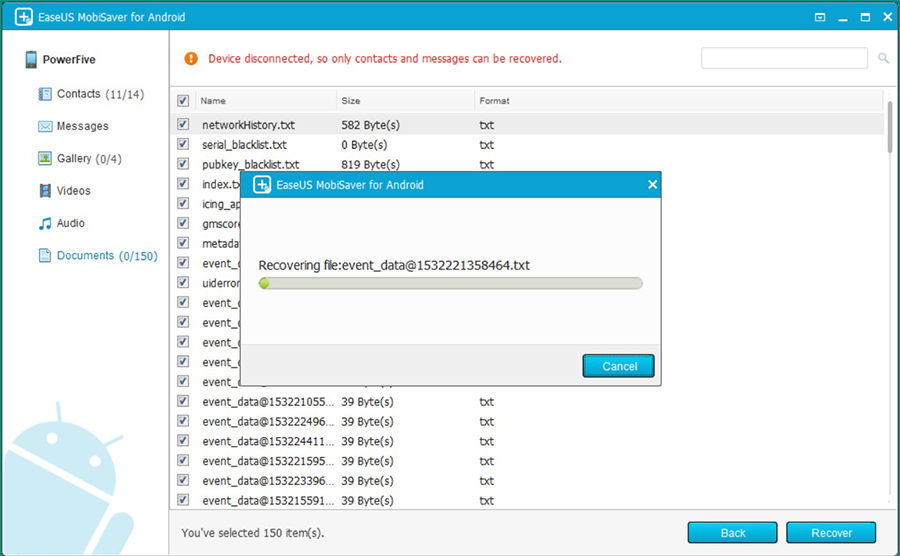
Task: Click the 819 Byte(s) size cell
Action: (371, 165)
